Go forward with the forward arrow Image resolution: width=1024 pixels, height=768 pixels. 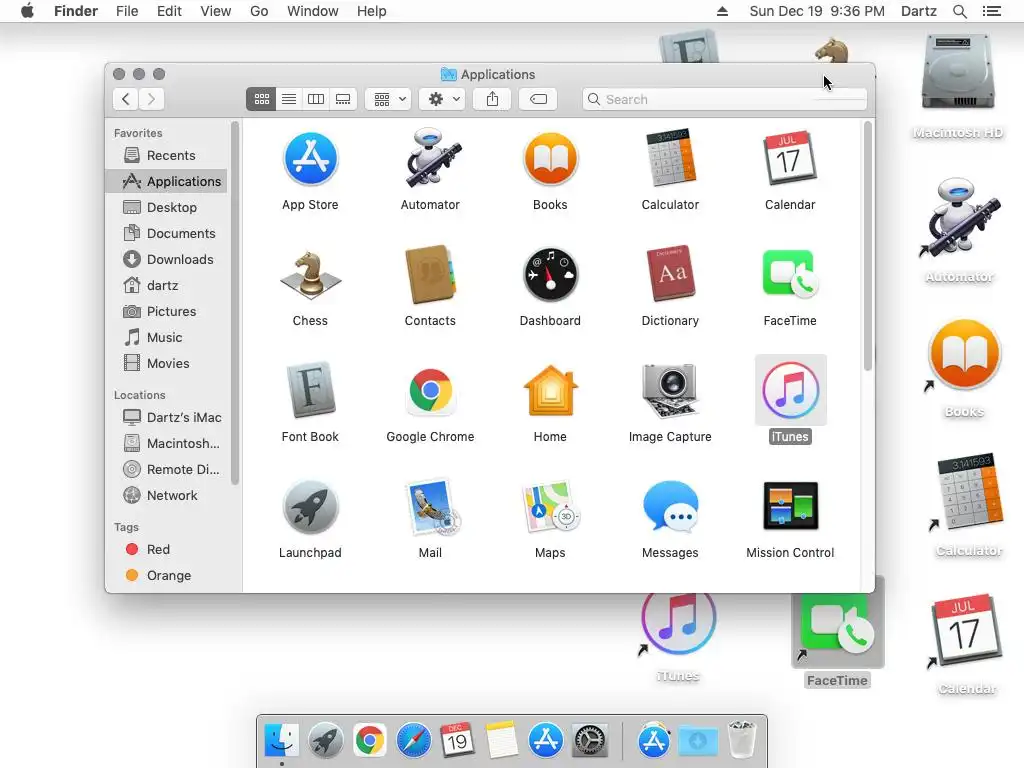[152, 99]
